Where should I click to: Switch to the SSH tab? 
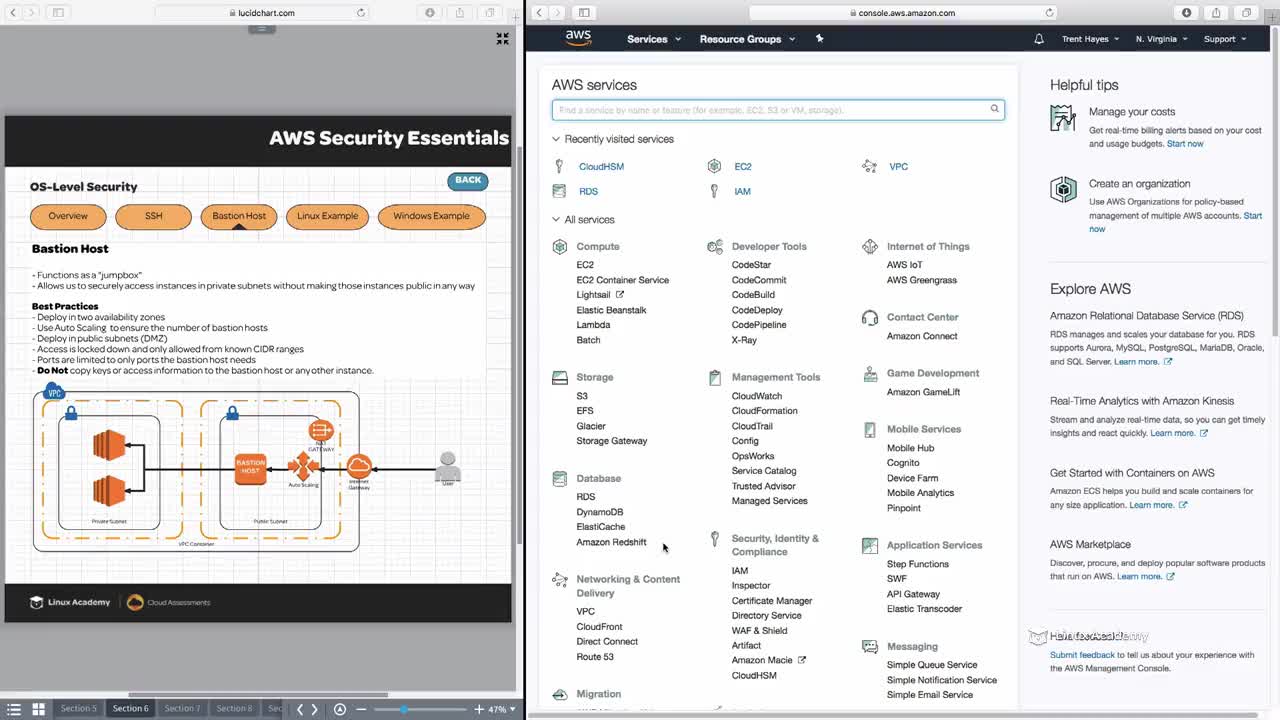(x=153, y=216)
